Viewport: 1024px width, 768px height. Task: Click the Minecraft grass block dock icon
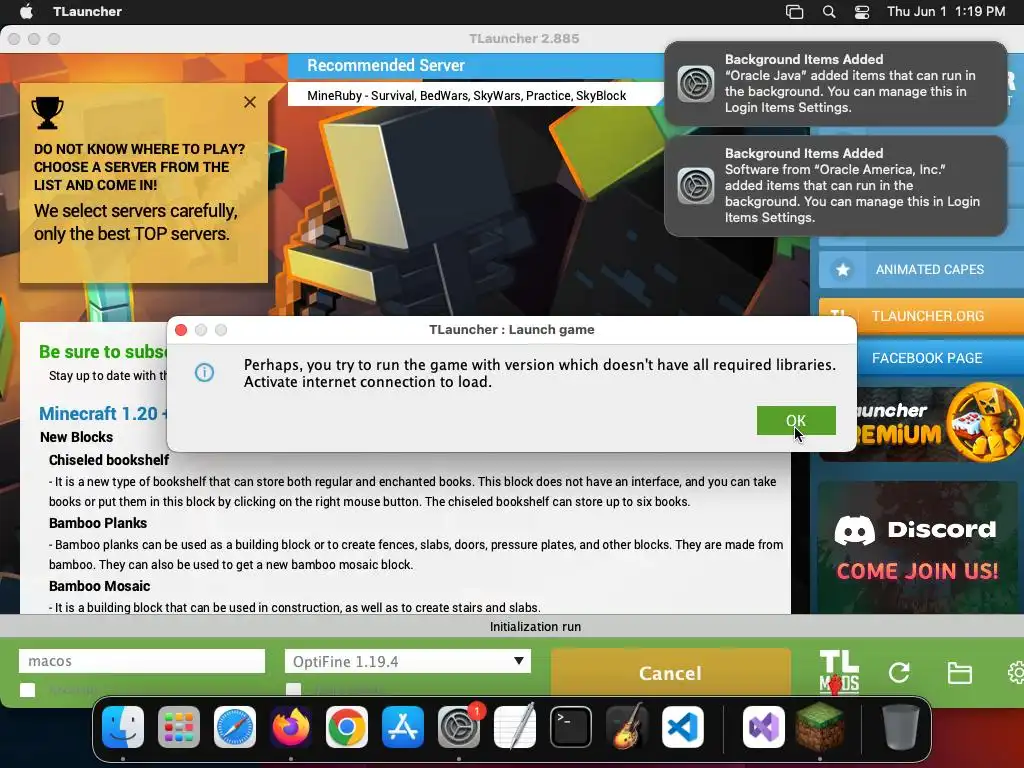click(820, 727)
